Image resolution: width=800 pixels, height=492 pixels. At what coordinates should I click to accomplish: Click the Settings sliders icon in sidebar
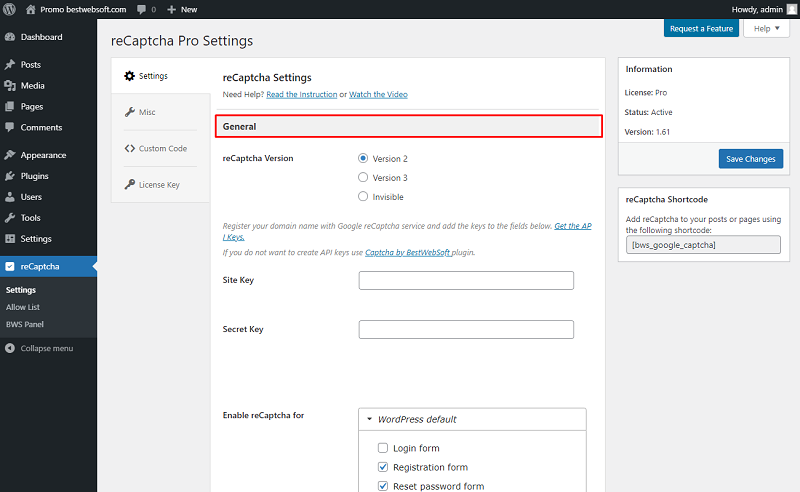click(x=10, y=238)
